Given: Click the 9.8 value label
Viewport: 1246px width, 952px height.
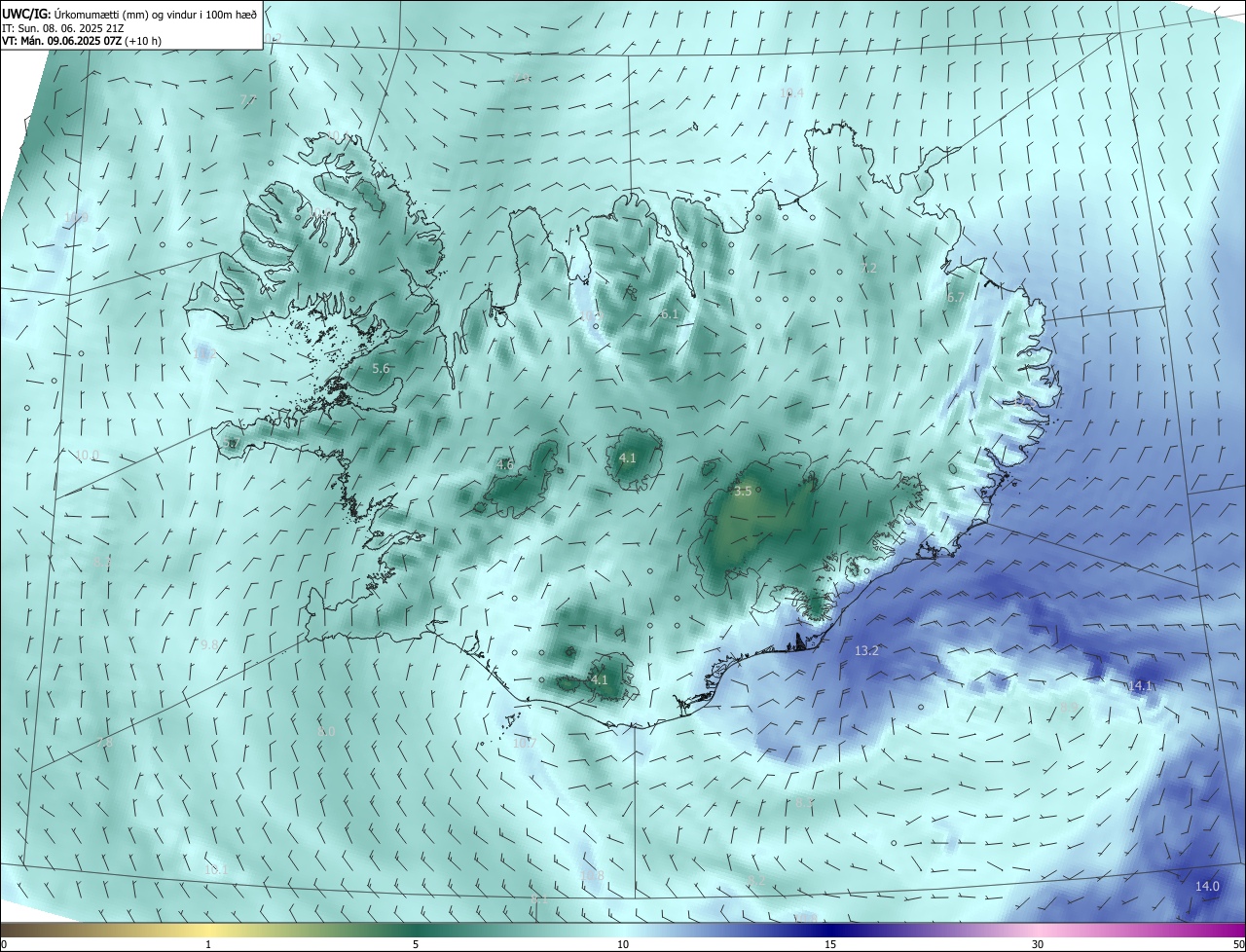Looking at the screenshot, I should pos(209,644).
